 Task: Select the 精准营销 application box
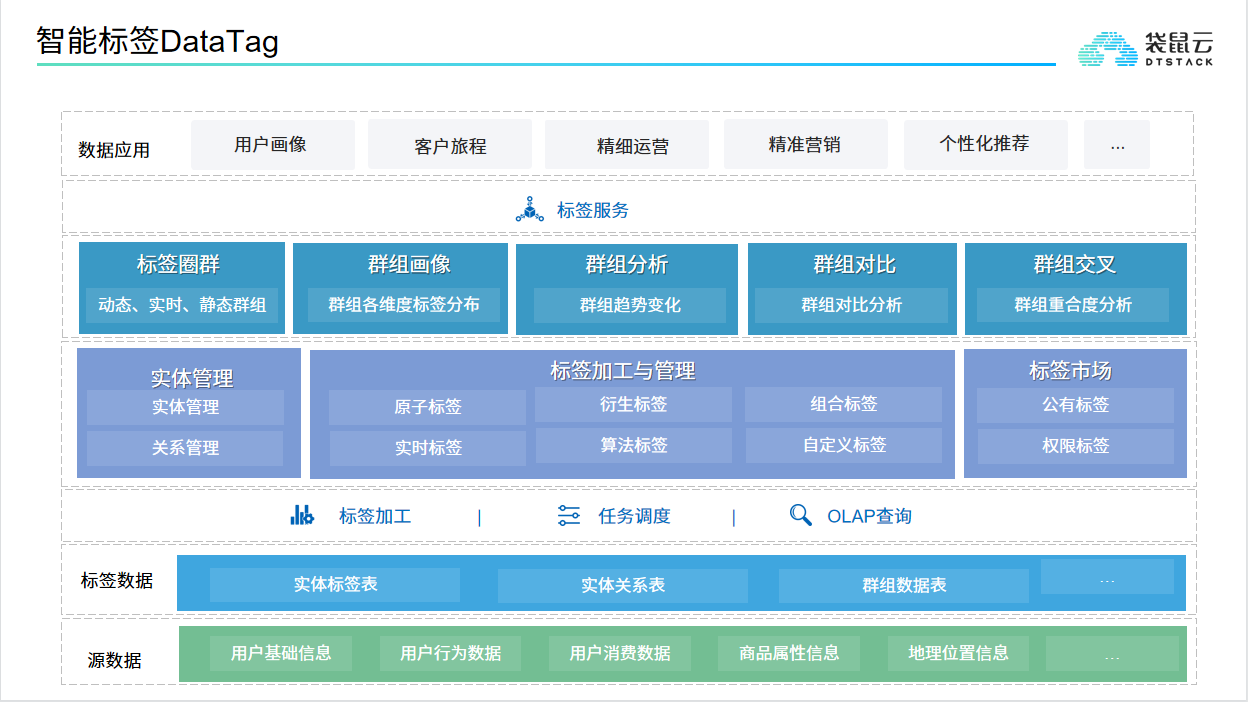pyautogui.click(x=805, y=144)
